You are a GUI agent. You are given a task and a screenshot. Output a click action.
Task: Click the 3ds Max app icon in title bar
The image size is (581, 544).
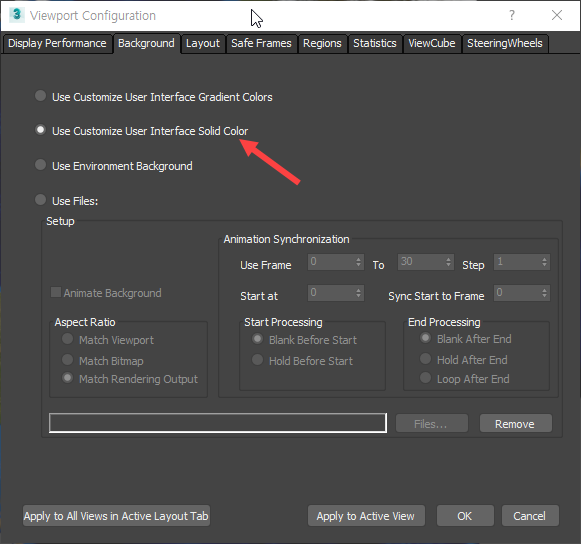[17, 15]
